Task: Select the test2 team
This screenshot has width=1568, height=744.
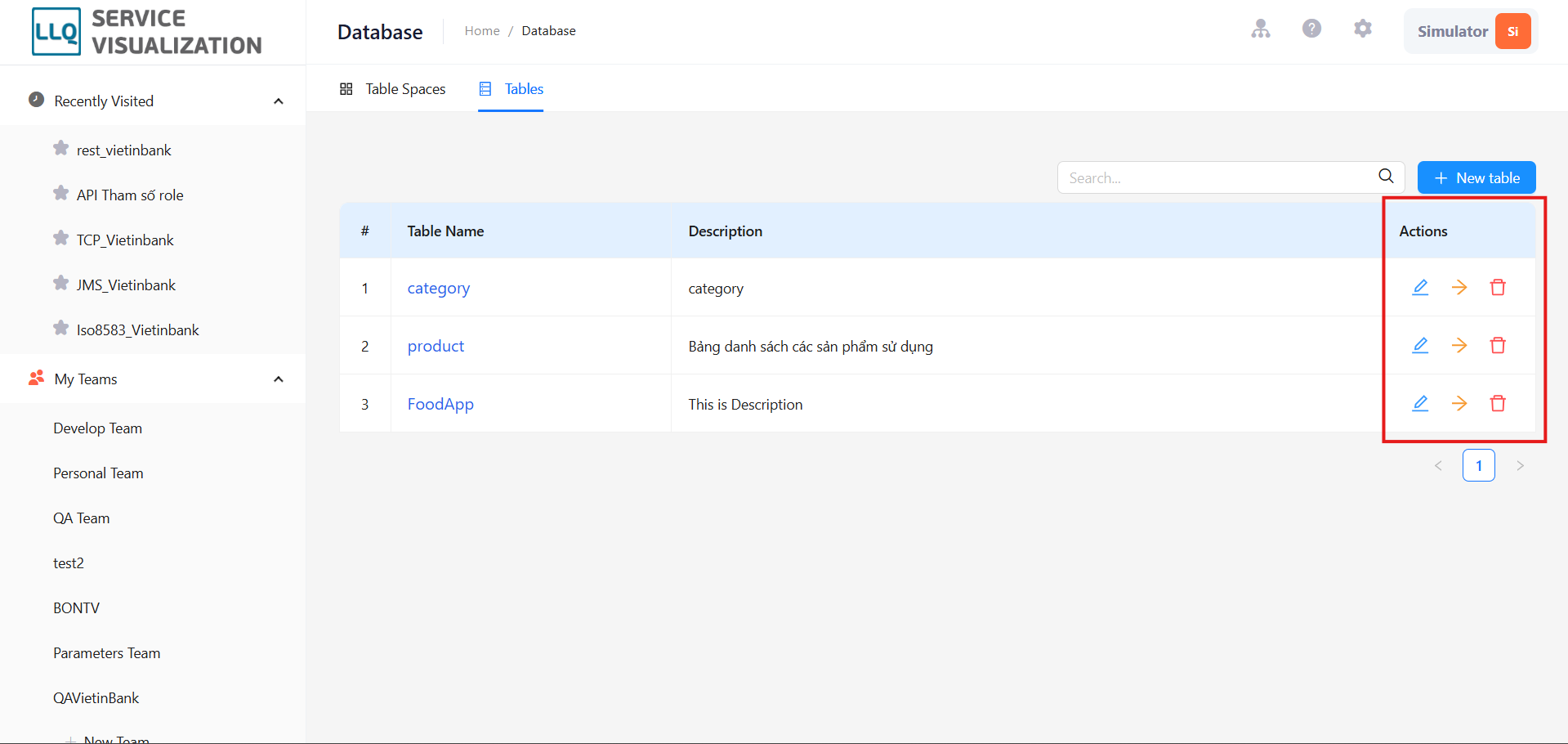Action: tap(69, 563)
